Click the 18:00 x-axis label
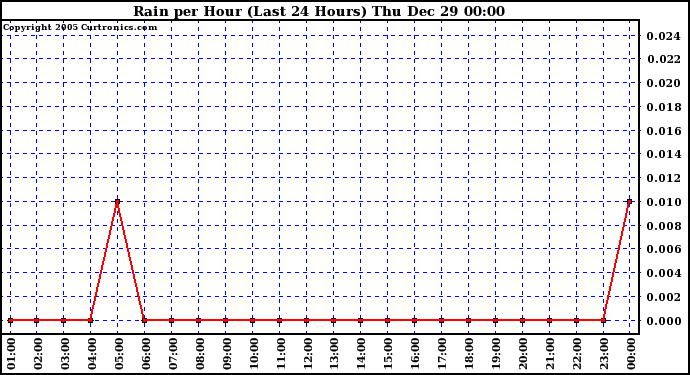 click(469, 354)
